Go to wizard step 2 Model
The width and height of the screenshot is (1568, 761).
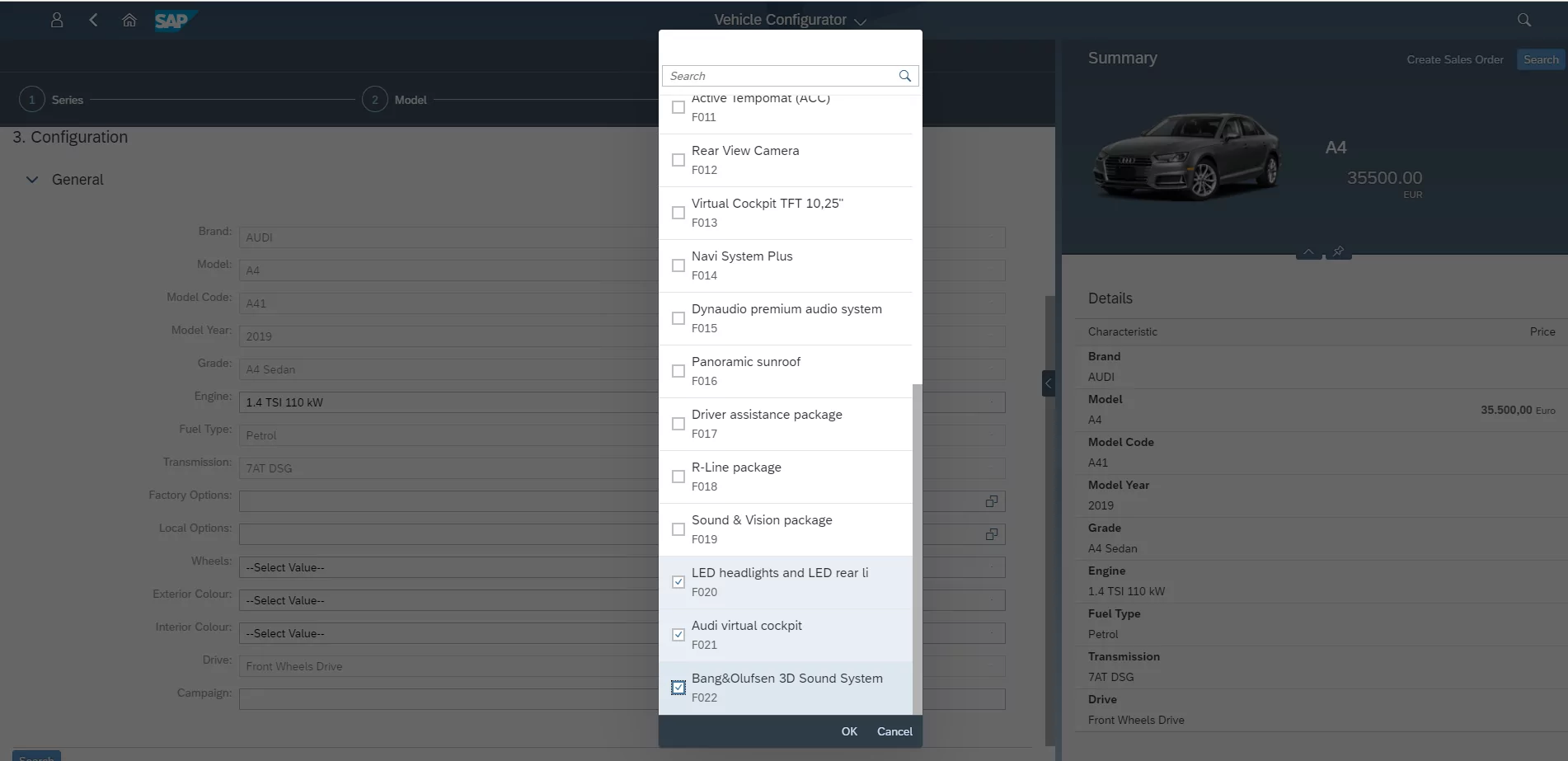coord(394,100)
